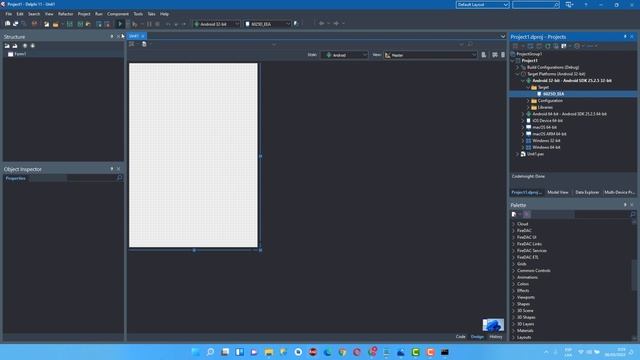Image resolution: width=640 pixels, height=360 pixels.
Task: Switch to the History tab at bottom
Action: click(496, 337)
